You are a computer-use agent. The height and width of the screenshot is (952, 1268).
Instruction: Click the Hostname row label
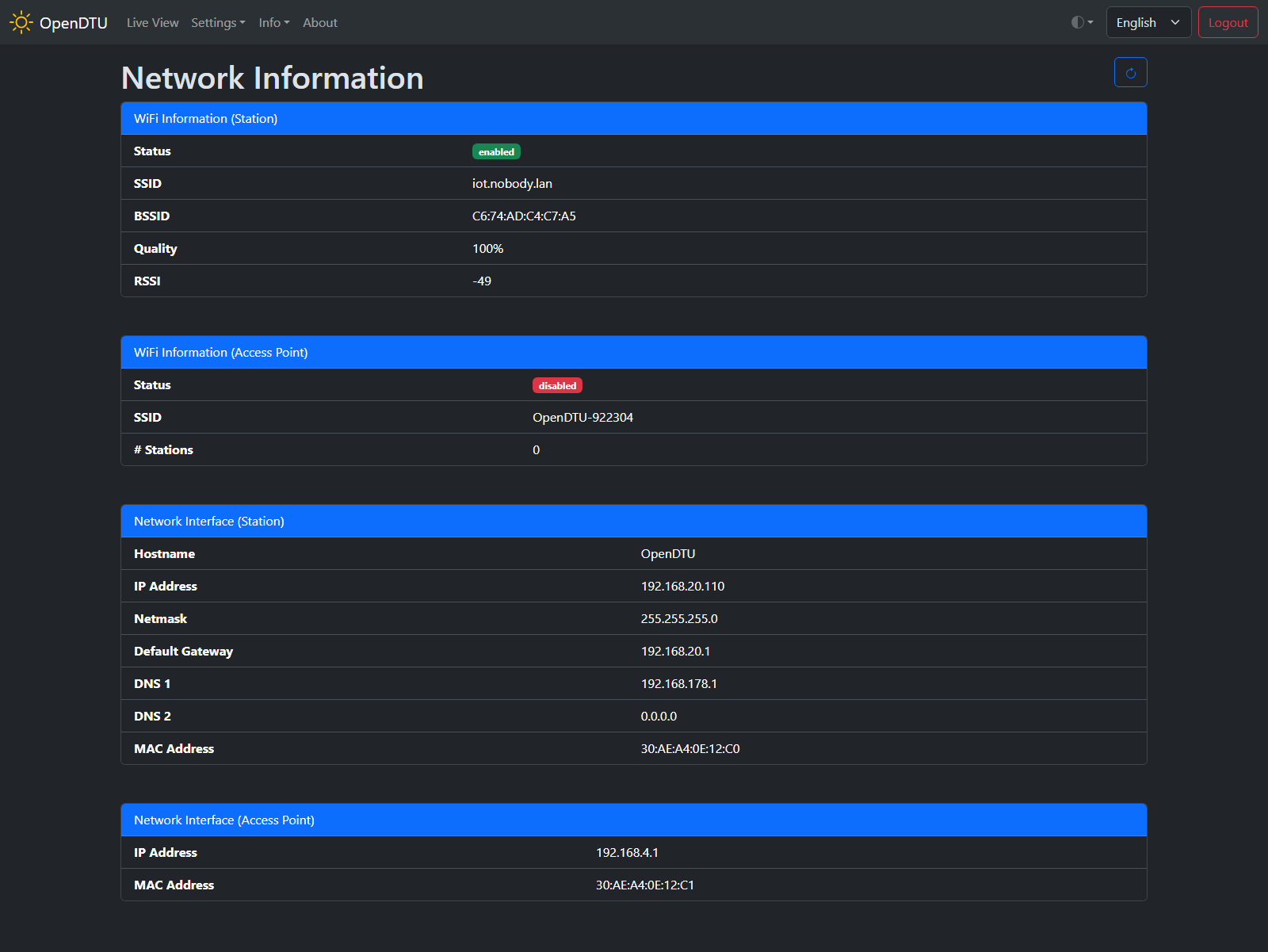pos(164,554)
